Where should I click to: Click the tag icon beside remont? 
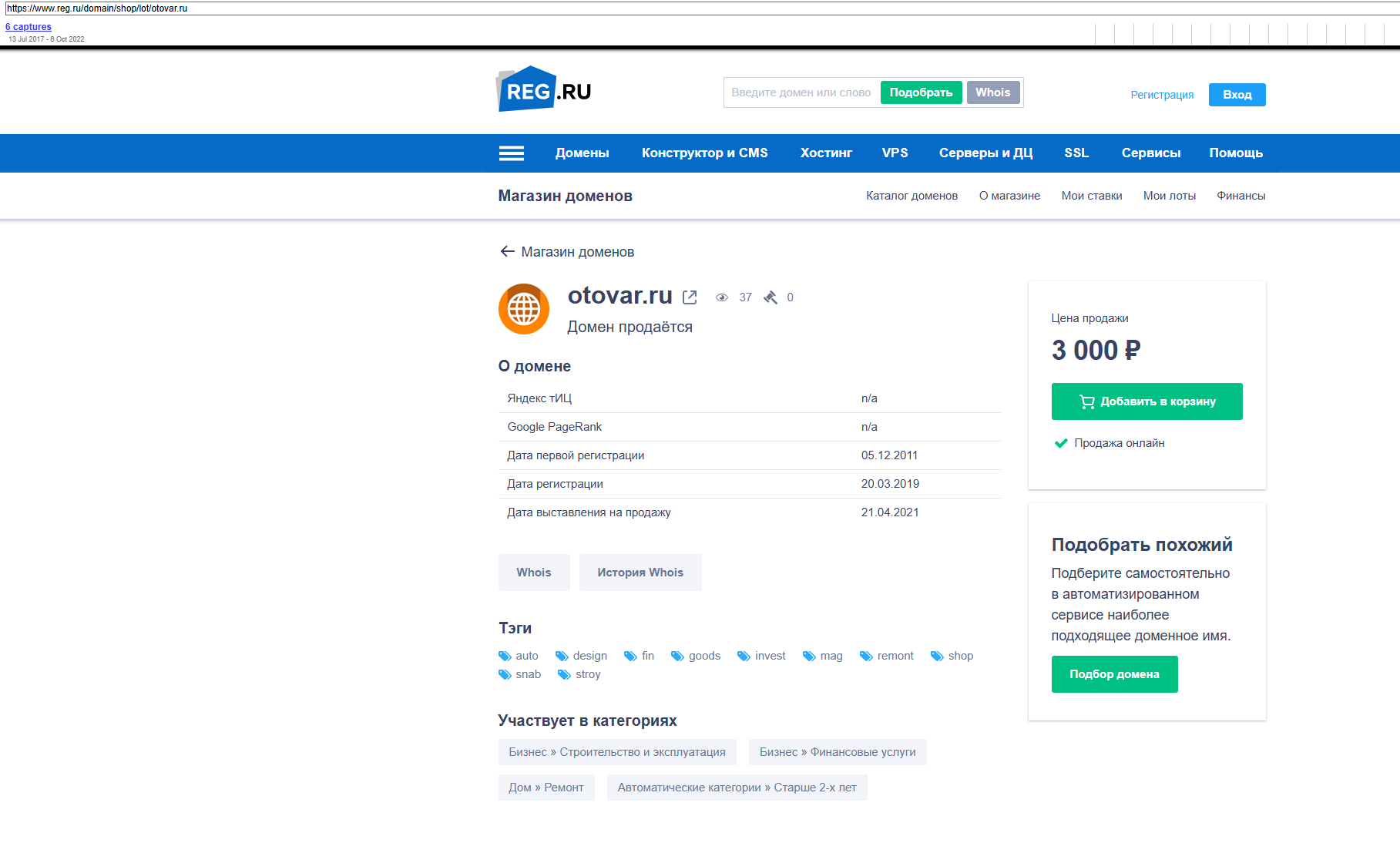866,656
